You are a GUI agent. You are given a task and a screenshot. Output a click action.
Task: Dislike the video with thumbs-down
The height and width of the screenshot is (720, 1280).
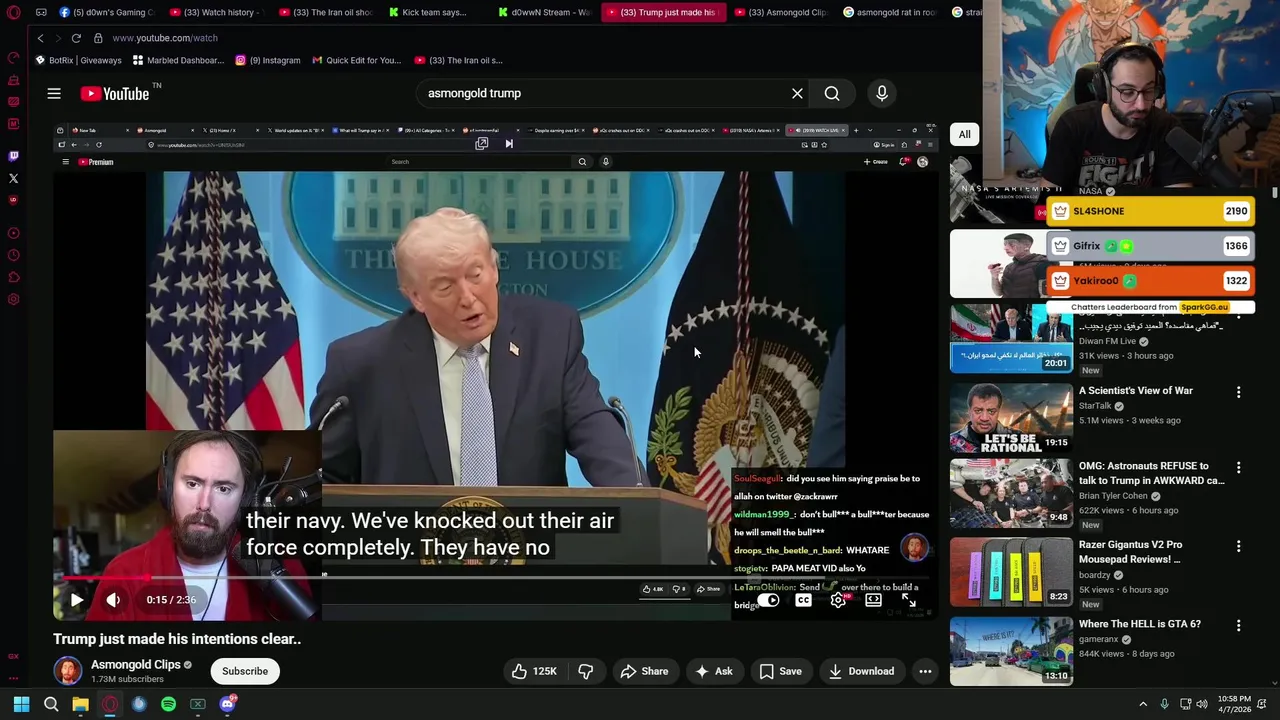click(x=586, y=671)
